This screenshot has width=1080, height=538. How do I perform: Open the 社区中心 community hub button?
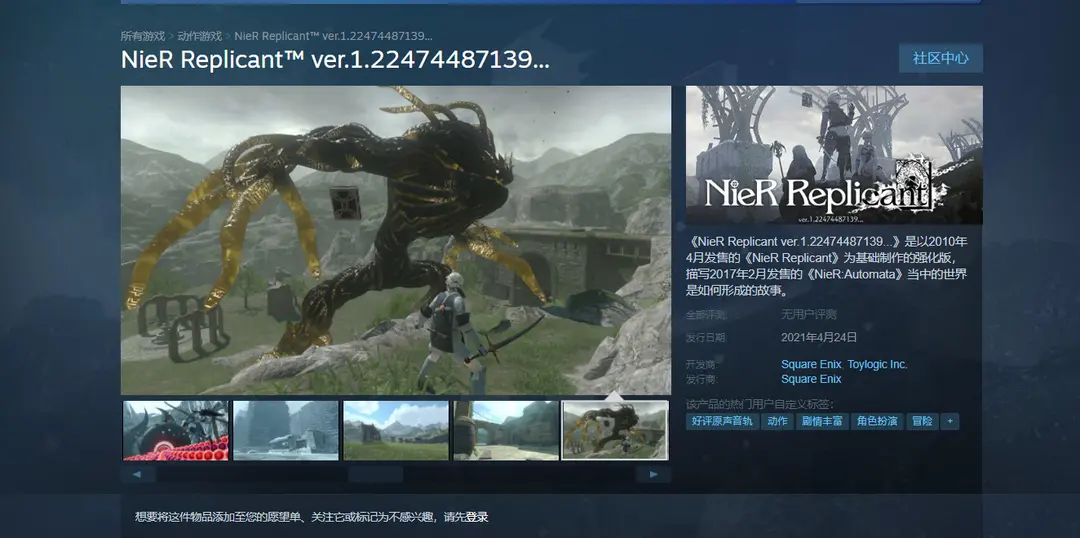[940, 58]
